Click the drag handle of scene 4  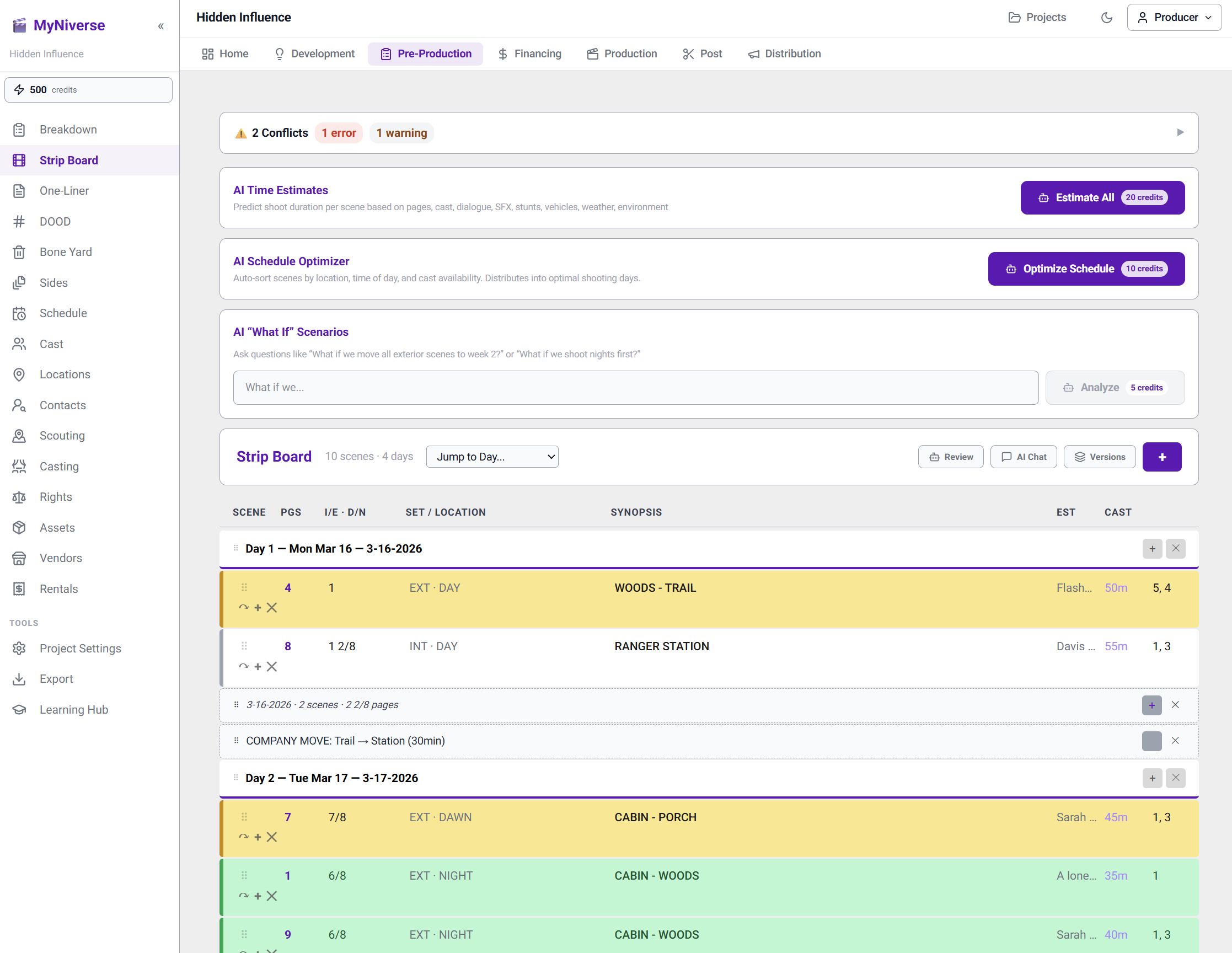(244, 587)
